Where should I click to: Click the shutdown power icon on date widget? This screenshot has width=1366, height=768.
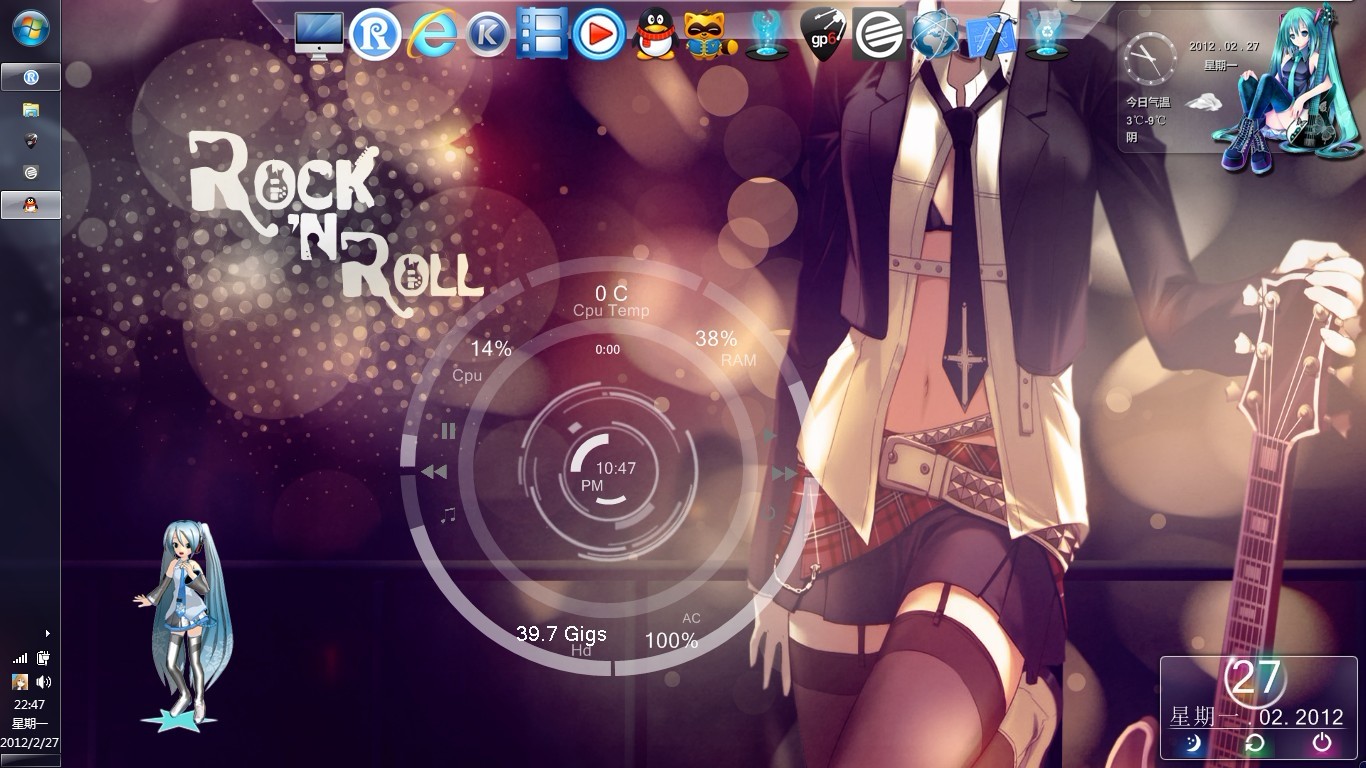1322,742
